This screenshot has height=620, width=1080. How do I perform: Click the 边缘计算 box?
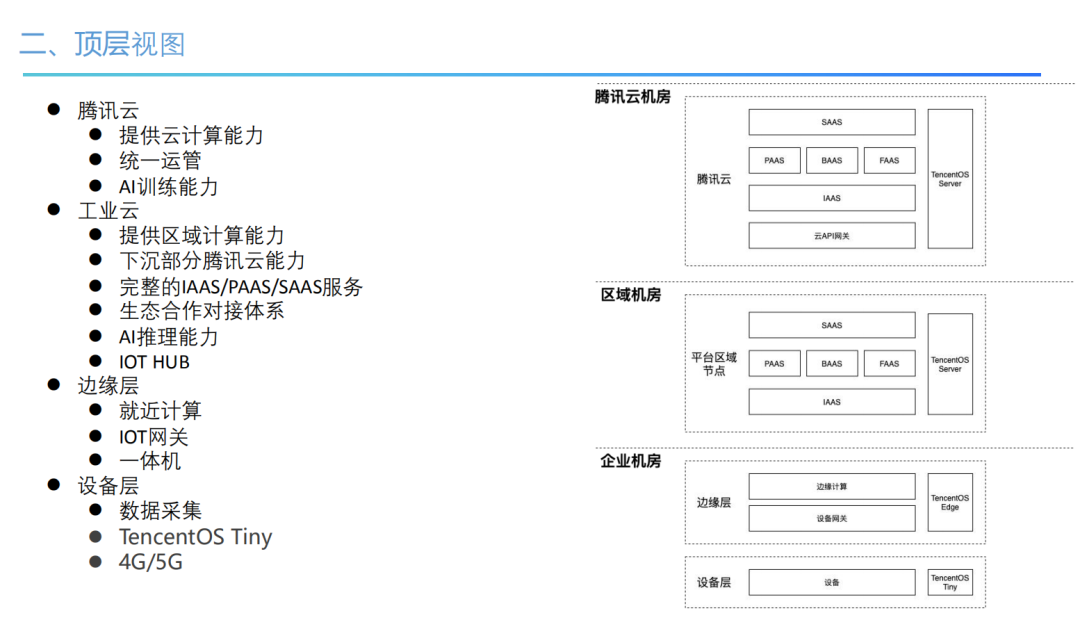point(832,486)
